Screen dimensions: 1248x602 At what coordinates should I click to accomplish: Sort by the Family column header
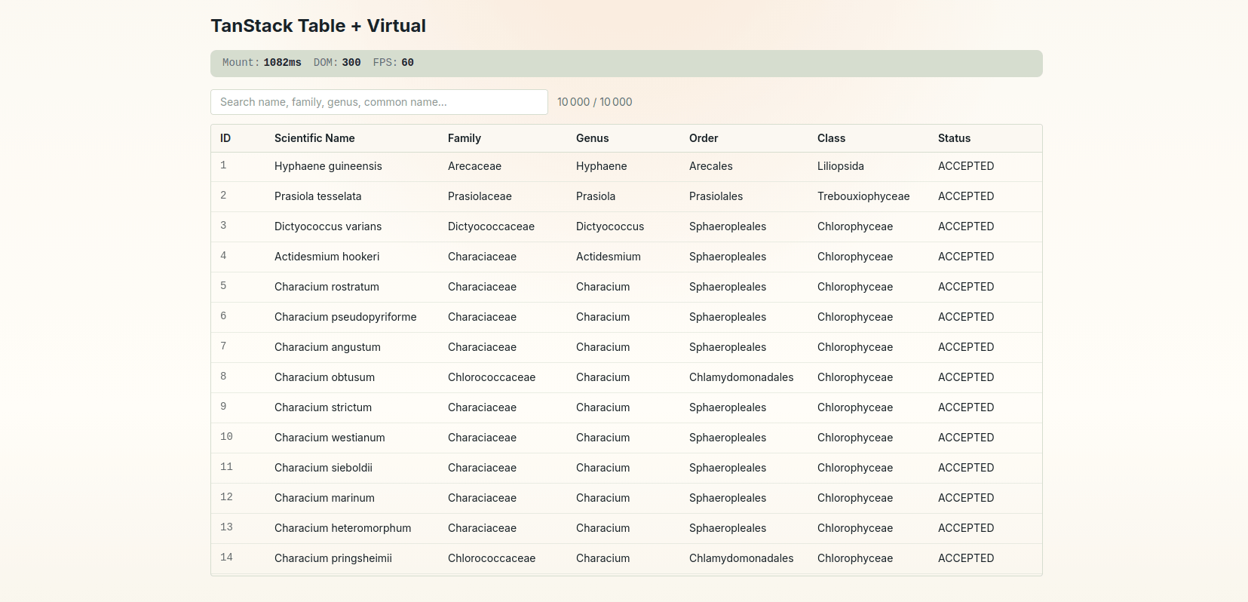464,138
